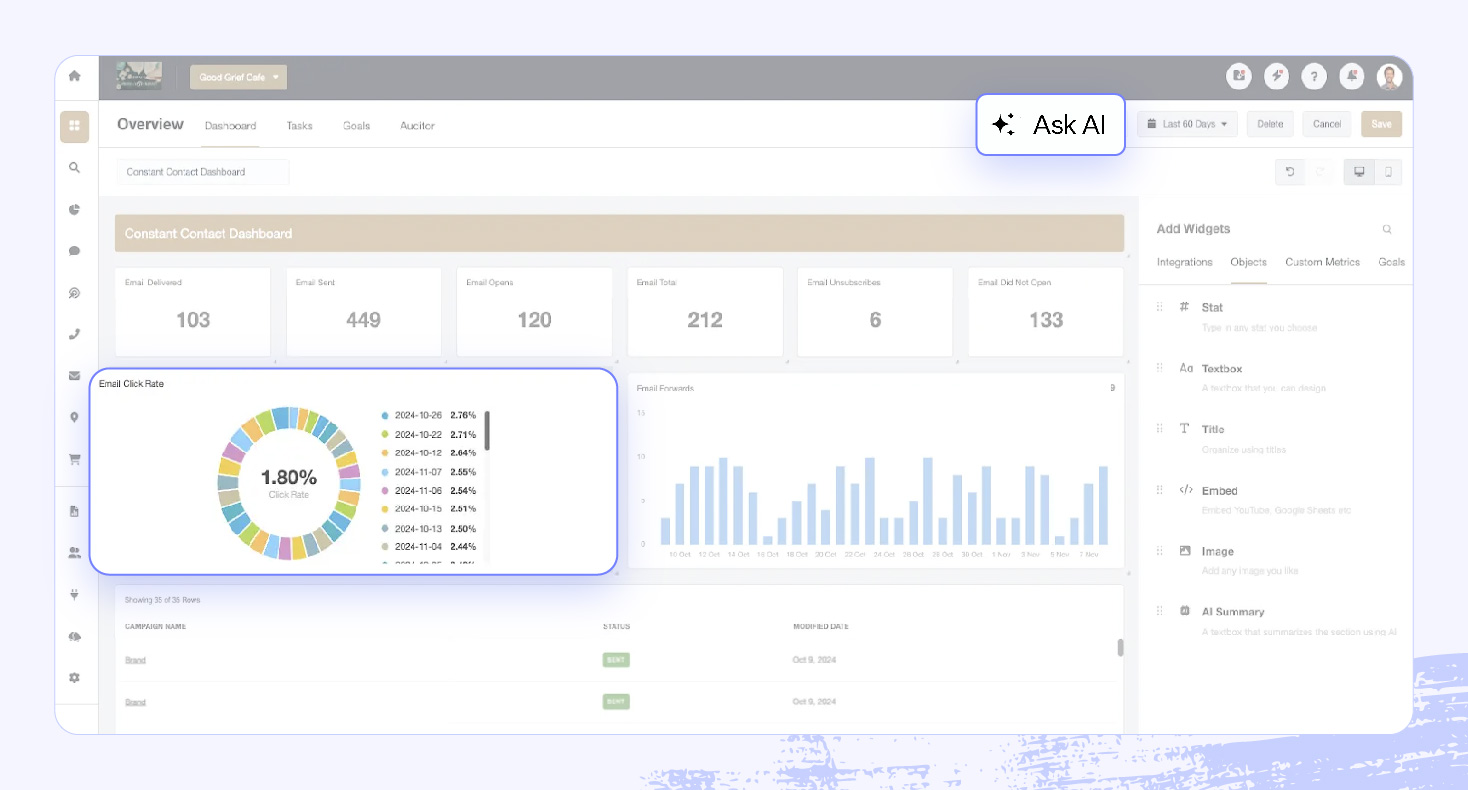Open the Good Grief Cafe dropdown
The image size is (1468, 790).
pos(238,77)
